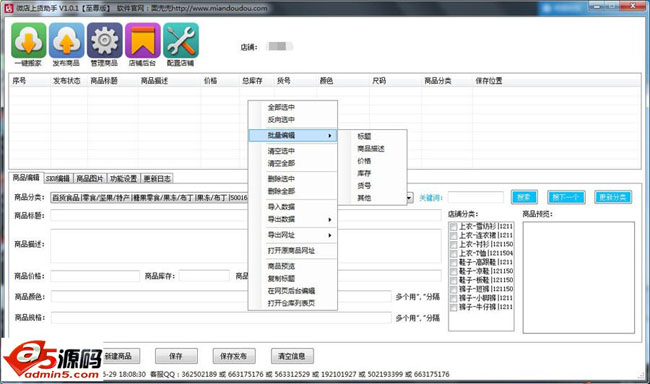
Task: Click the 商品颜色 input field
Action: click(x=221, y=297)
